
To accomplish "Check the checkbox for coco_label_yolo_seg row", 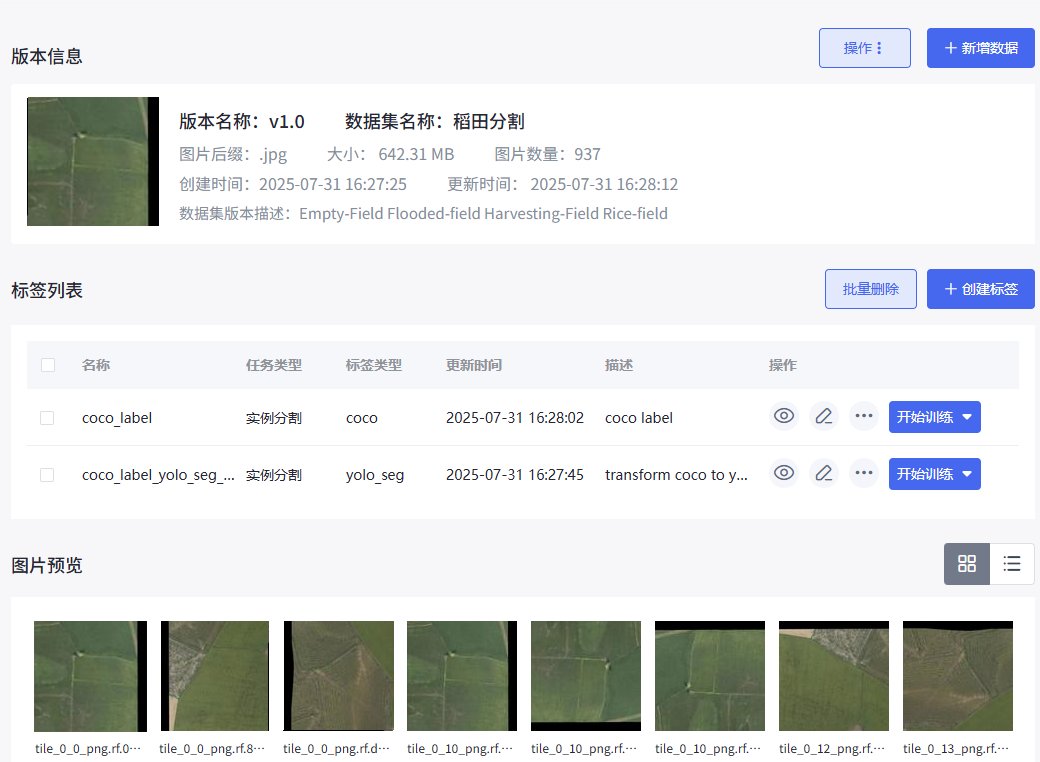I will point(47,474).
